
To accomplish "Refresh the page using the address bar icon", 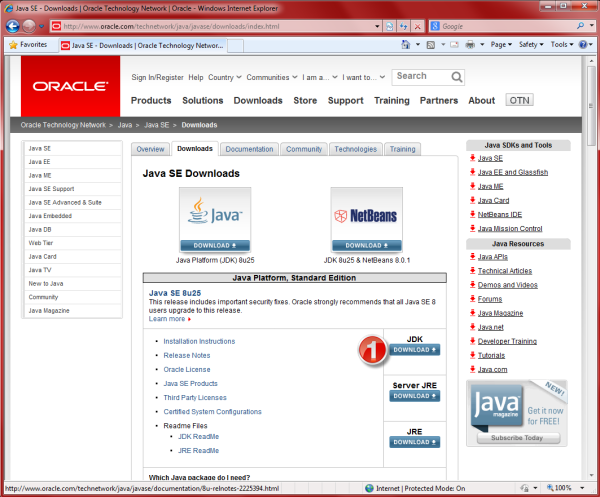I will coord(404,26).
